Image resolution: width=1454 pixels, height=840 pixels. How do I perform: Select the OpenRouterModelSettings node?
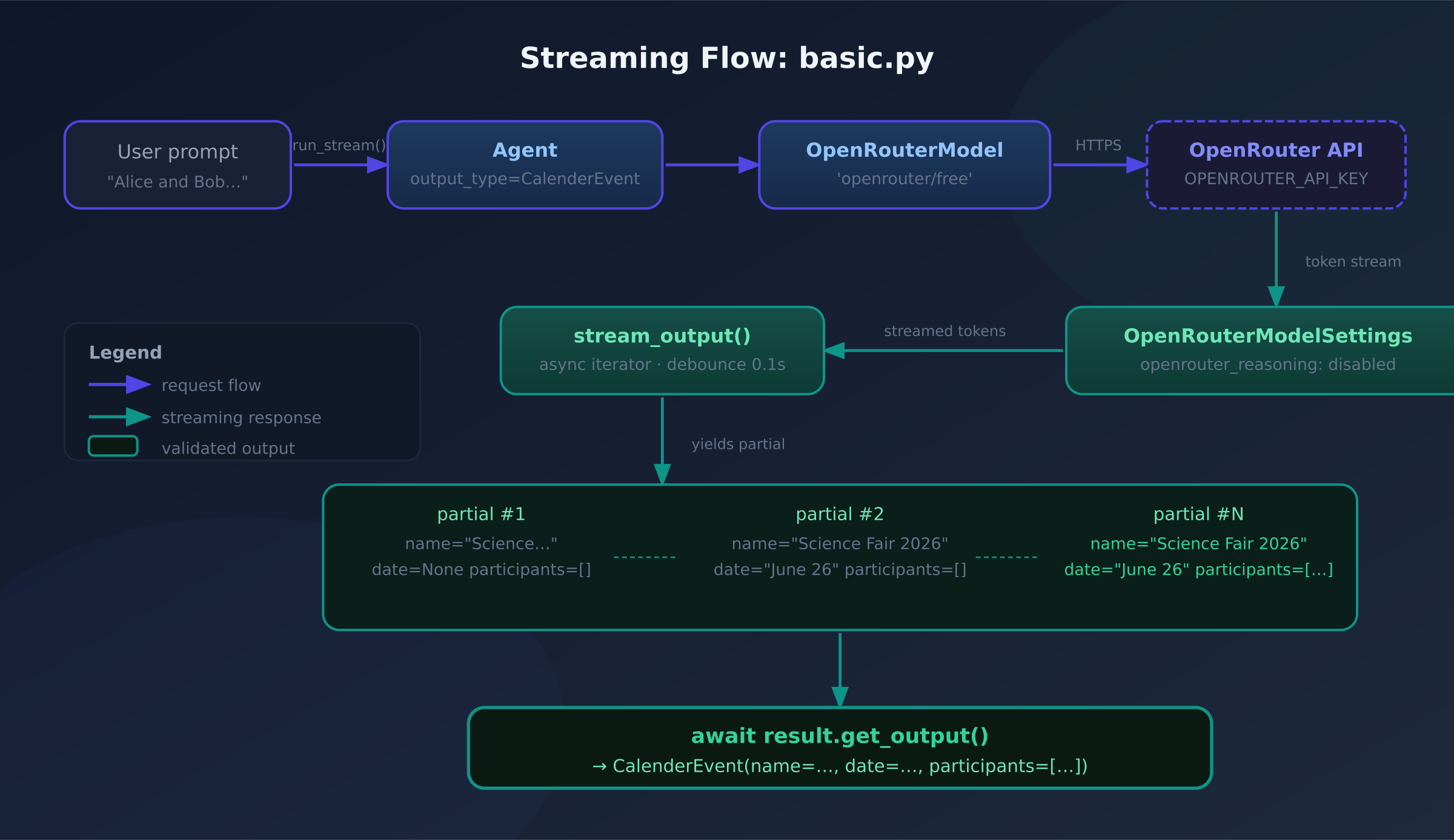[x=1260, y=351]
